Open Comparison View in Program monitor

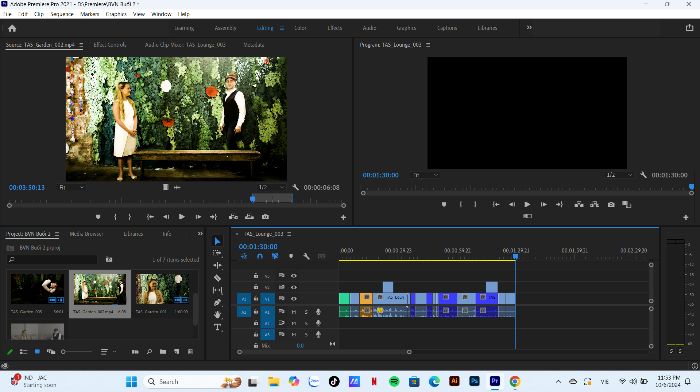(x=627, y=204)
